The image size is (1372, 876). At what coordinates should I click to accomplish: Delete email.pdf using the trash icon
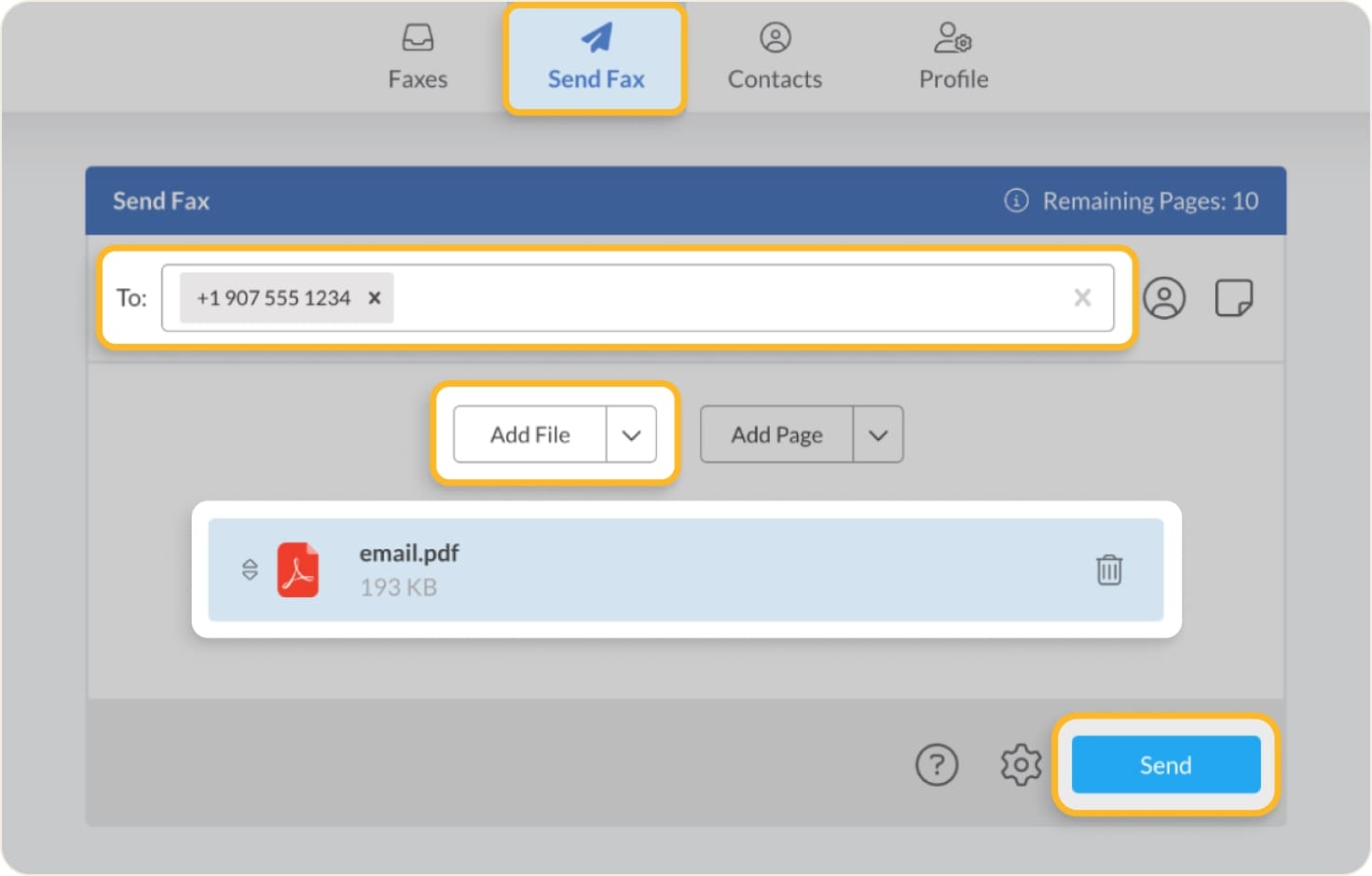[x=1108, y=569]
